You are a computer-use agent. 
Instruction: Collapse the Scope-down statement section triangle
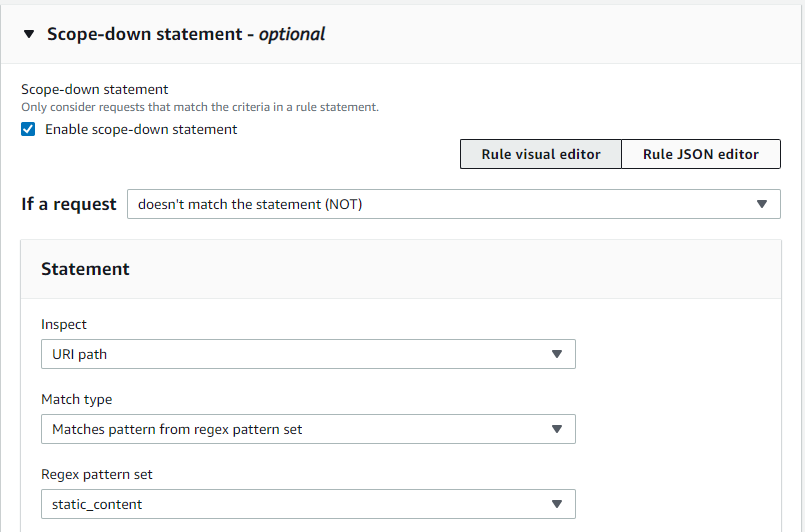[29, 34]
